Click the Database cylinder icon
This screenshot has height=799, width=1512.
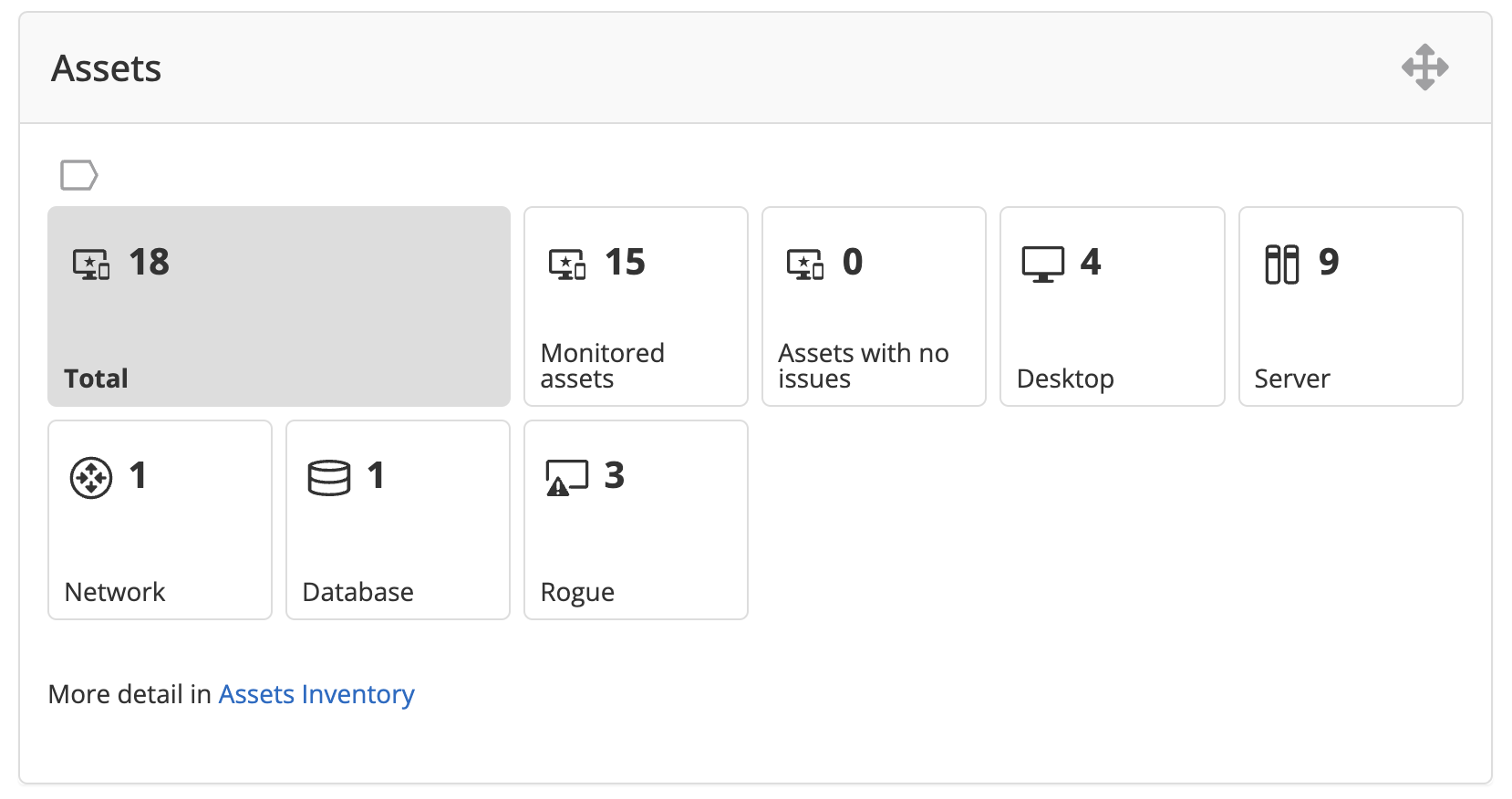click(329, 478)
